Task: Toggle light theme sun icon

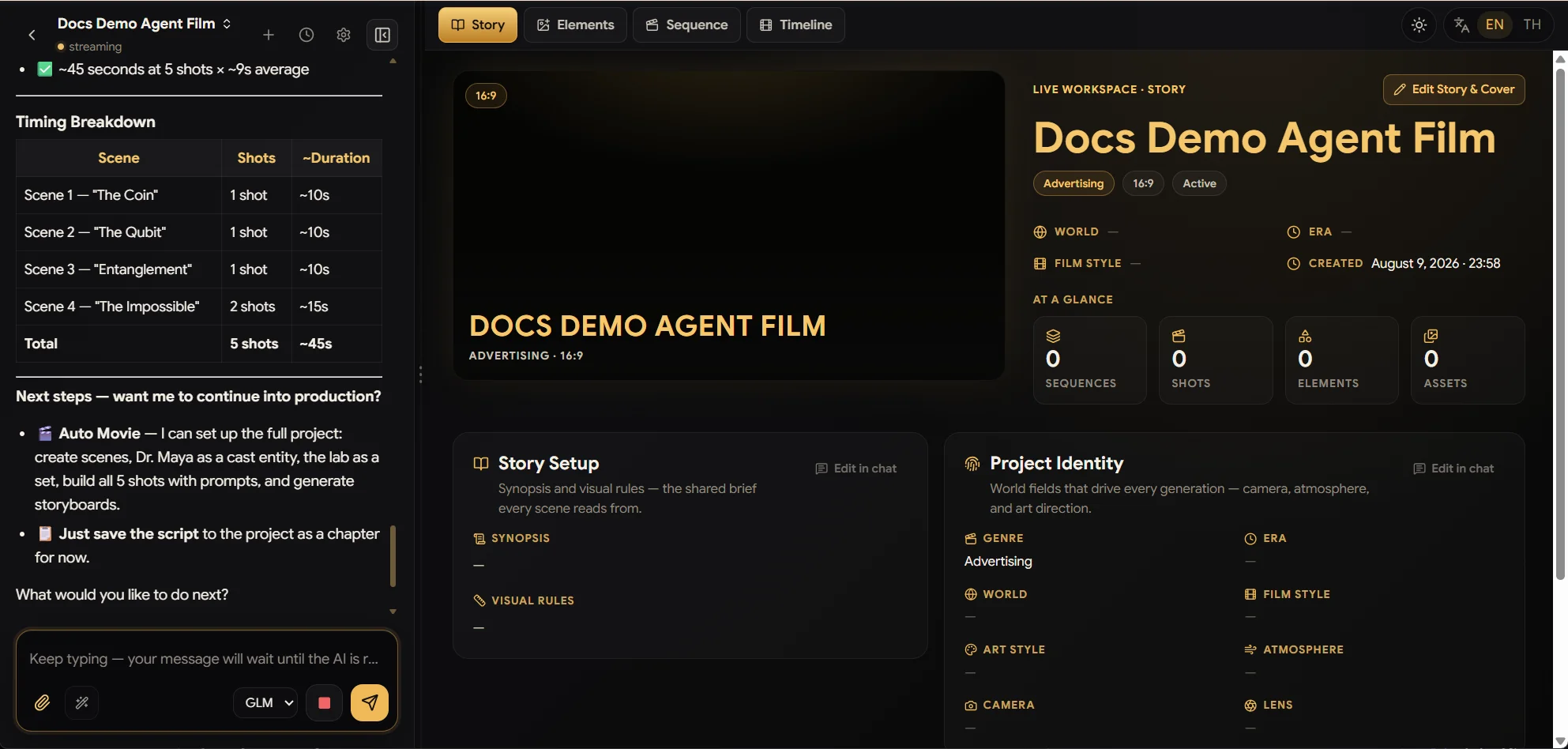Action: click(1419, 24)
